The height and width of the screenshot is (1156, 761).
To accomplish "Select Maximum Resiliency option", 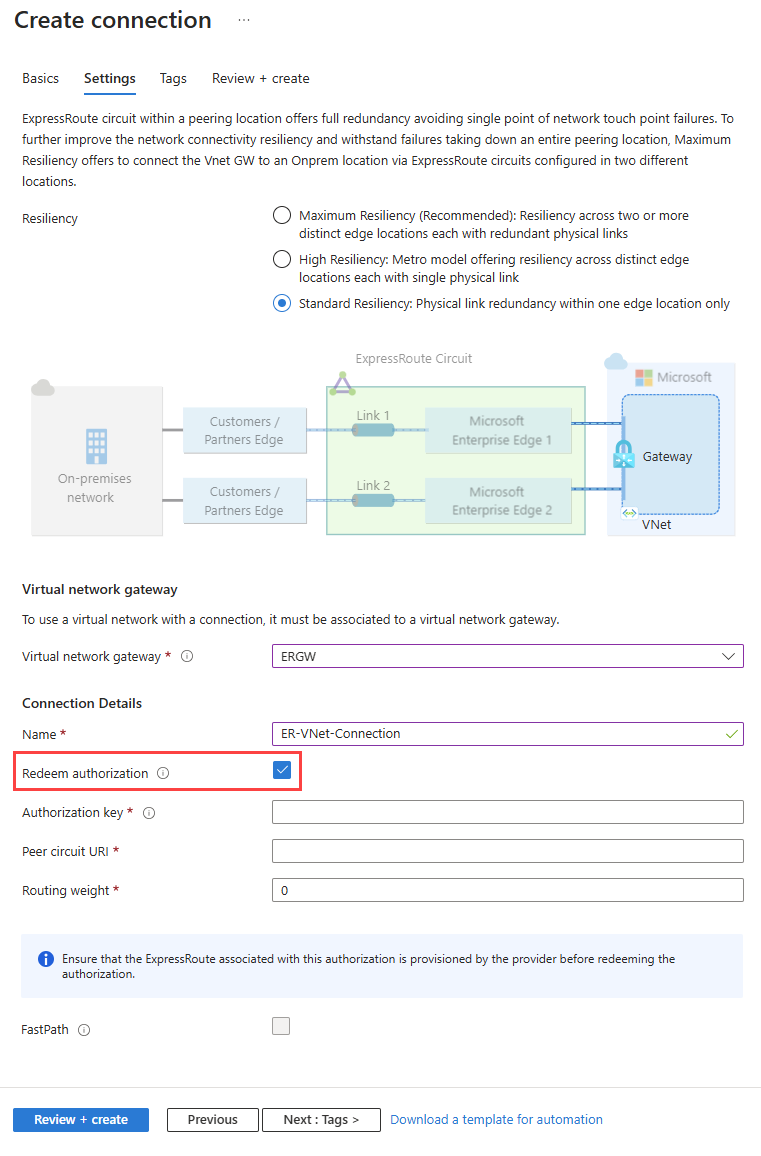I will 281,215.
